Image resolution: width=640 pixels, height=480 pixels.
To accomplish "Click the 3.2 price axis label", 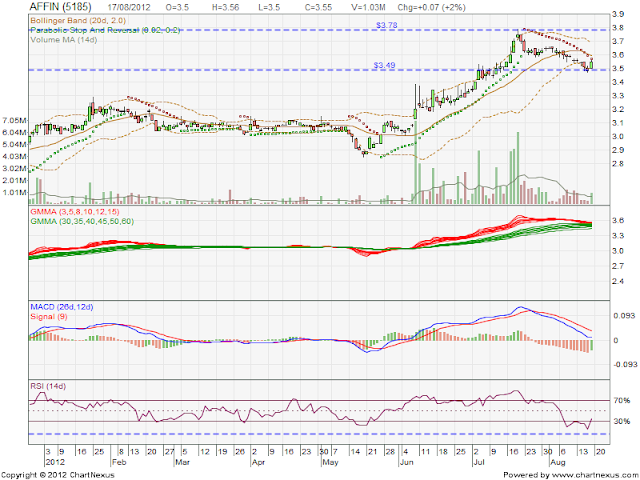I will [618, 109].
